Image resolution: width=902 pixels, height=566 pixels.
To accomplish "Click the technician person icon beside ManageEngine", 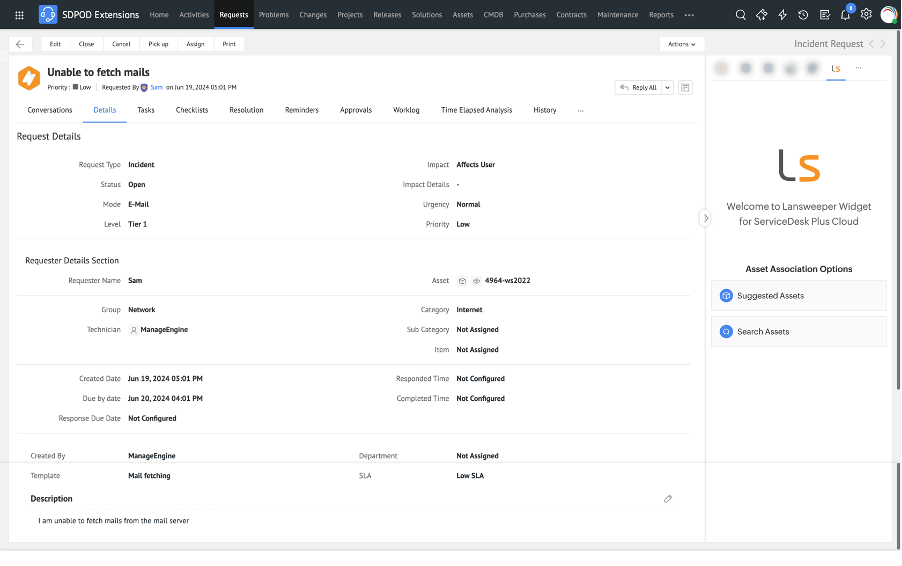I will [x=133, y=330].
